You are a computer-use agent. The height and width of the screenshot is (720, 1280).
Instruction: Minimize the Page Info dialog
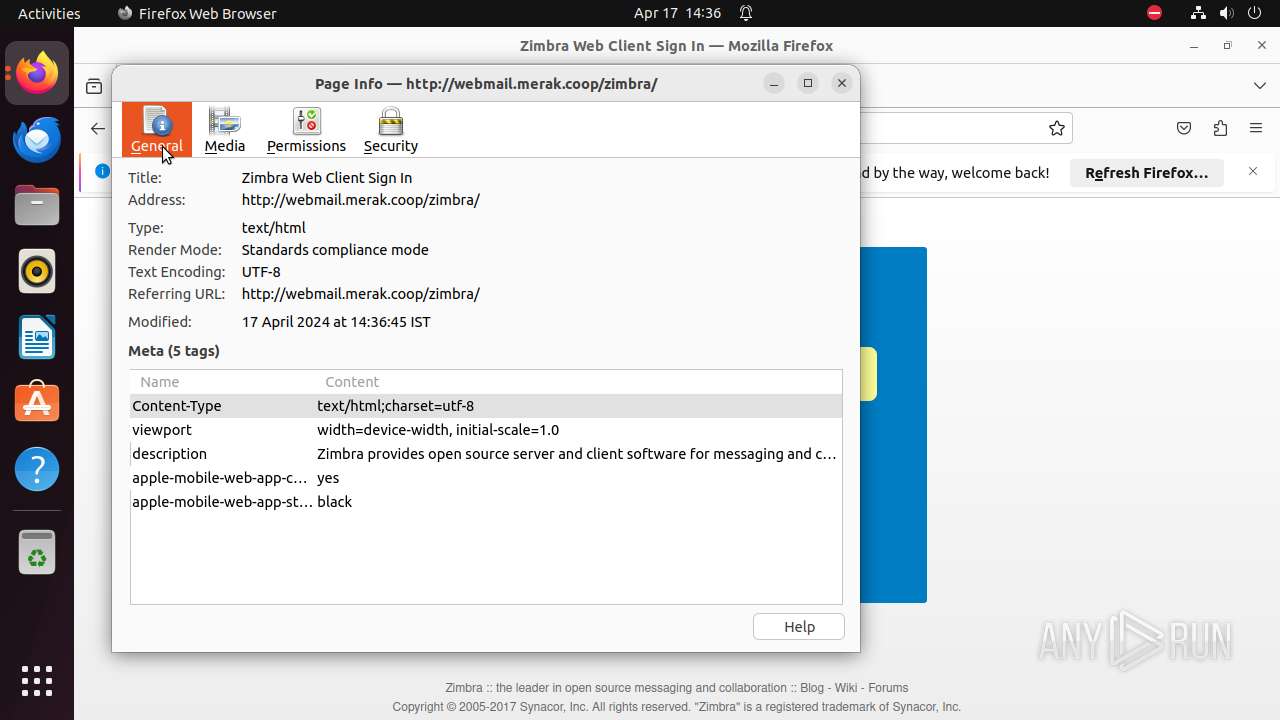(x=774, y=83)
